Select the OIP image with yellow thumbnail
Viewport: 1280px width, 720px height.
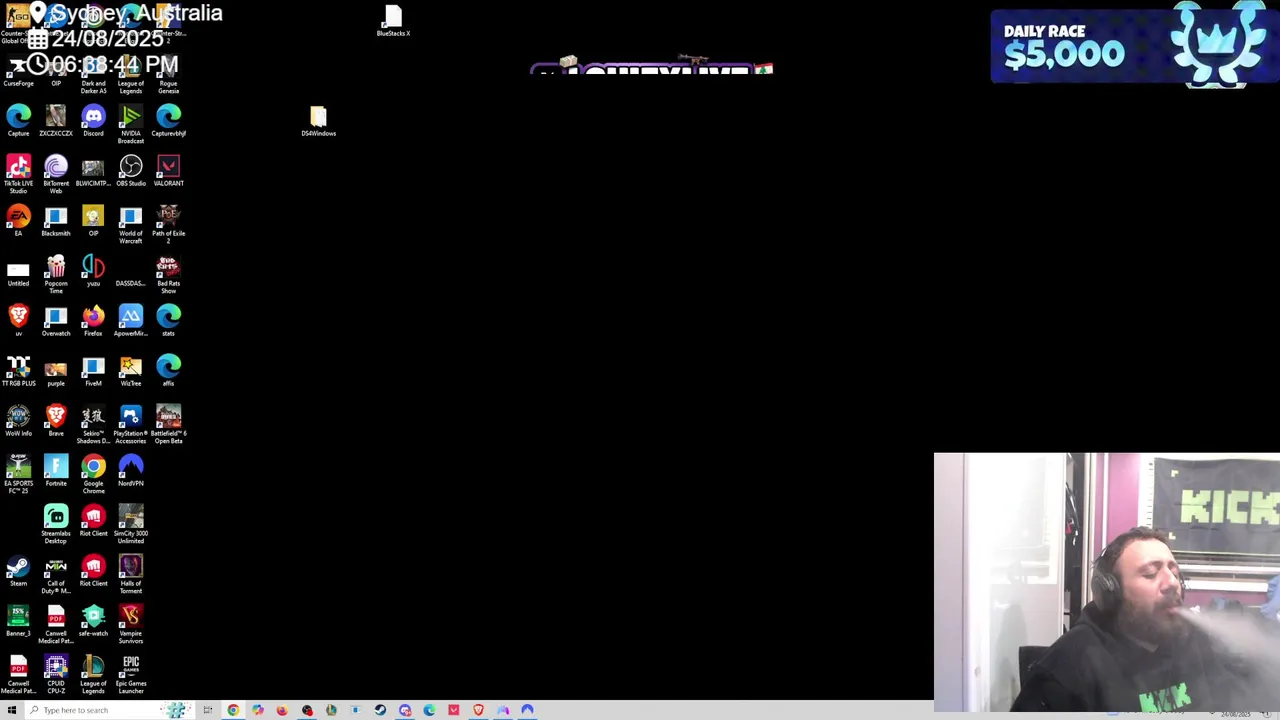93,219
